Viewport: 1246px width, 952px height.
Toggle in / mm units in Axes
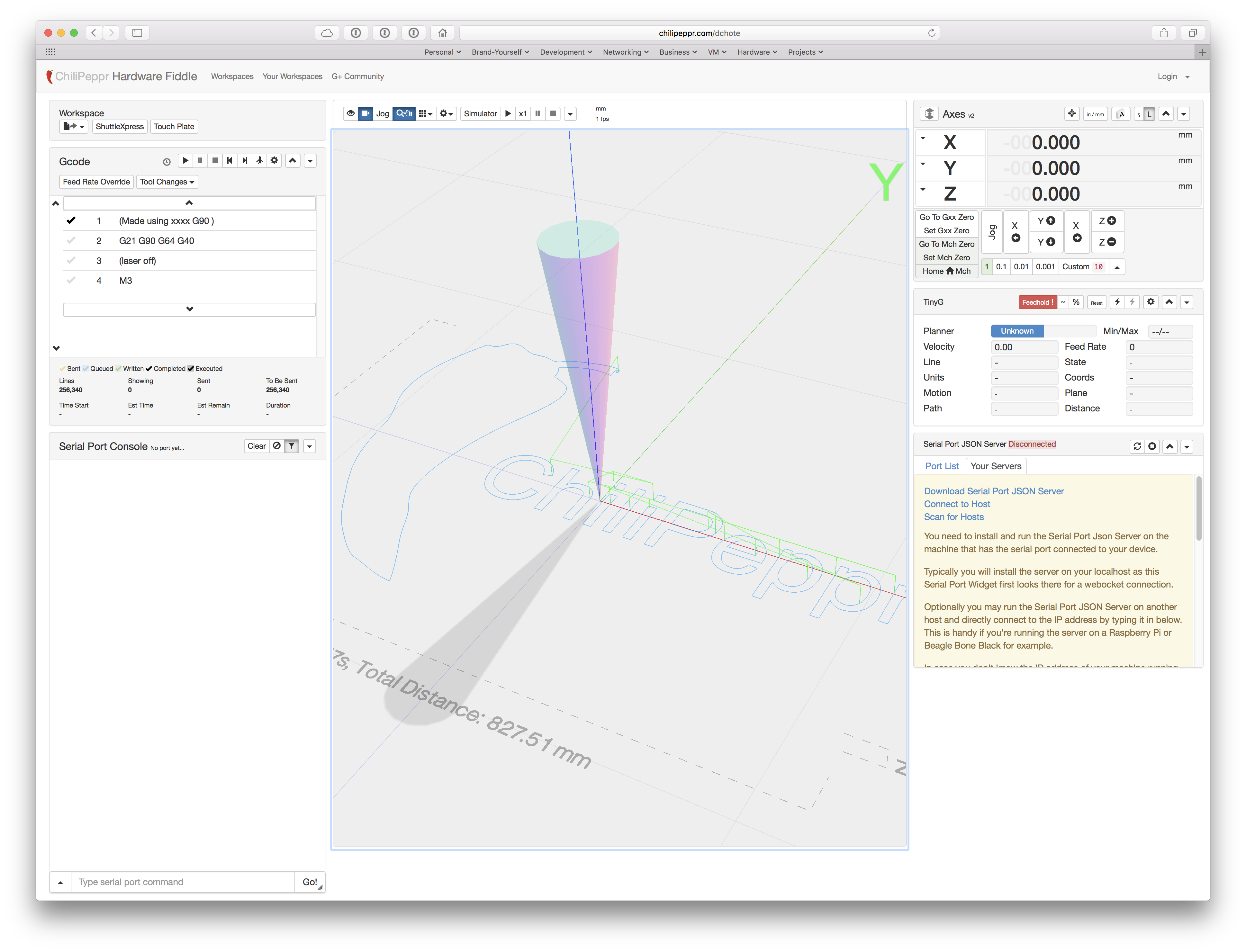point(1095,114)
